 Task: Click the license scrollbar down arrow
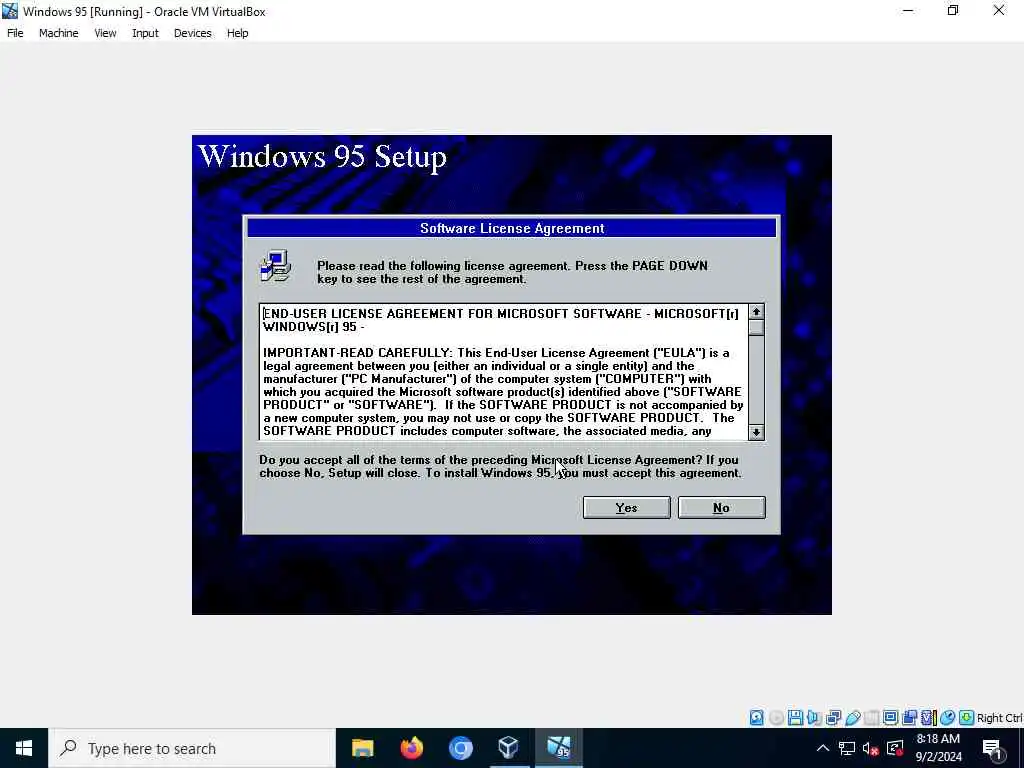pos(756,432)
